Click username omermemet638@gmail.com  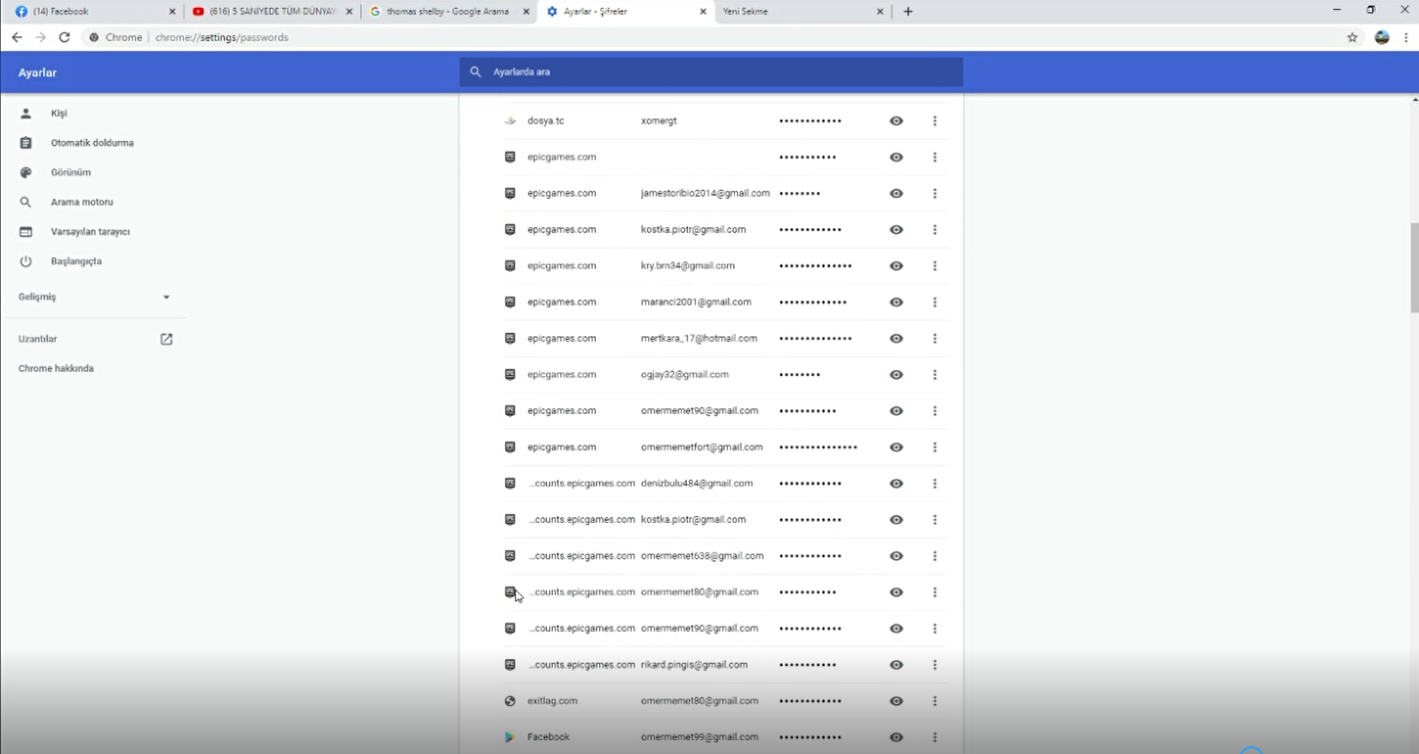(702, 556)
